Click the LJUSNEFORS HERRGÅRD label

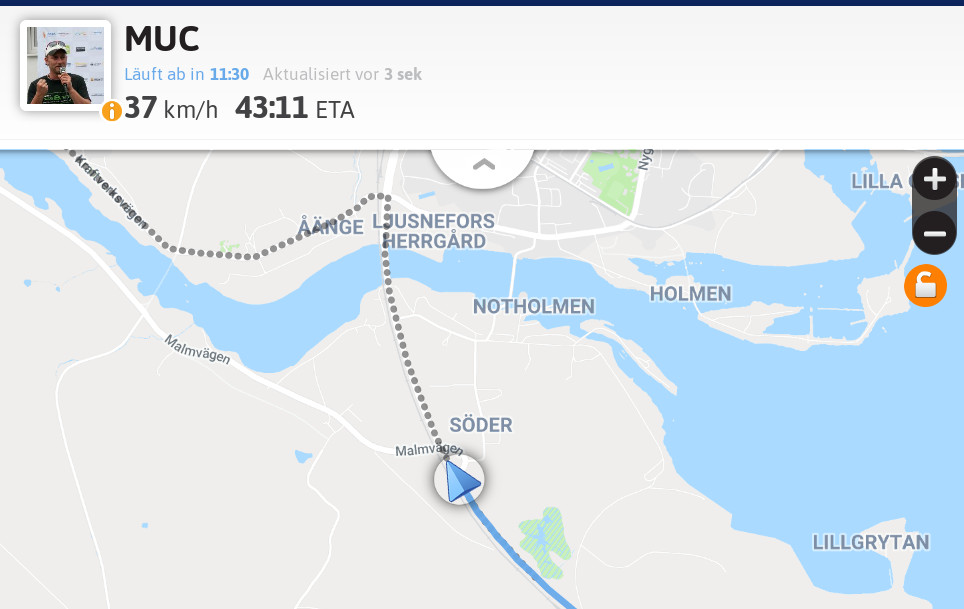coord(434,231)
